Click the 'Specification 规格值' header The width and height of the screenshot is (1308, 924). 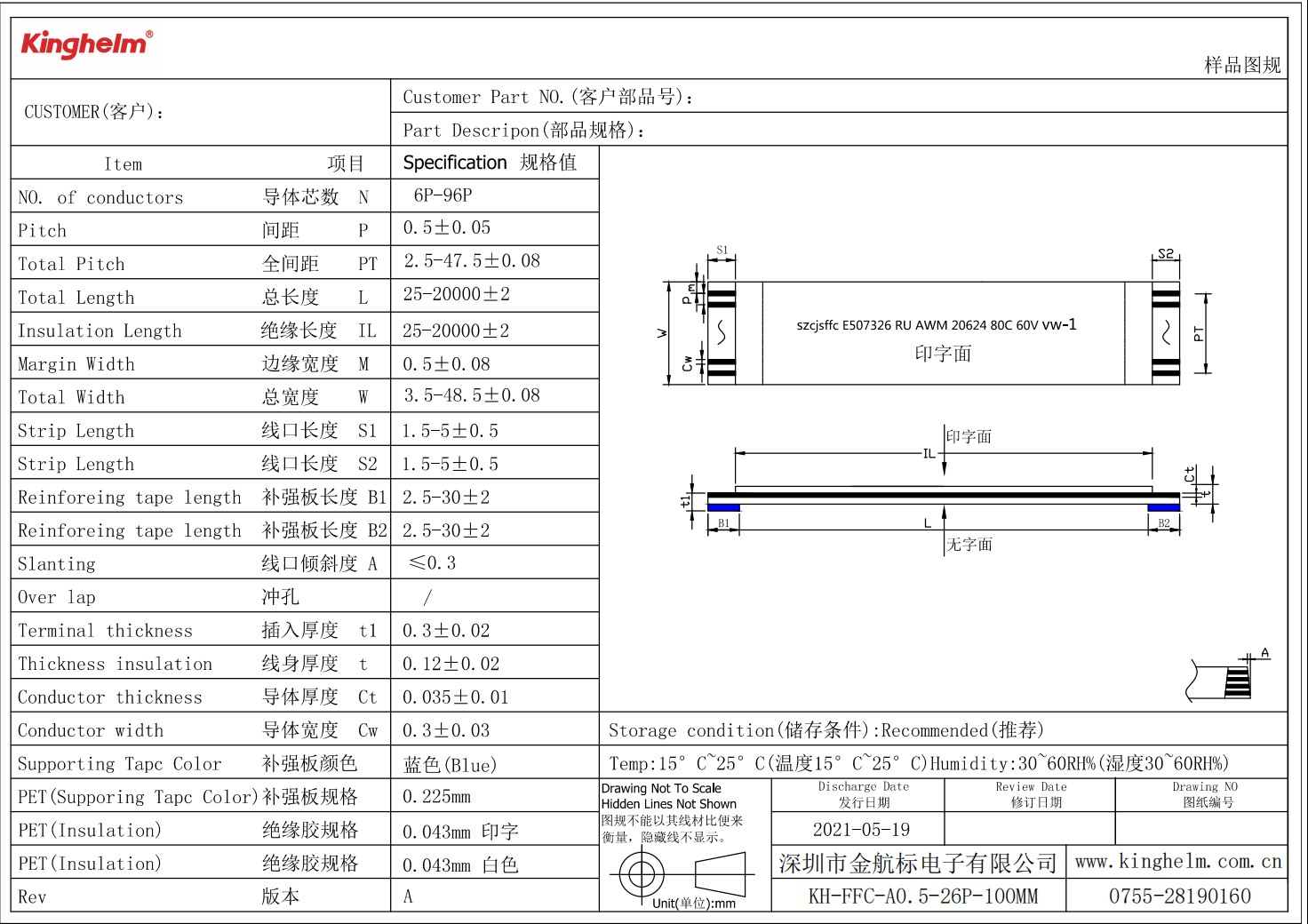coord(490,163)
